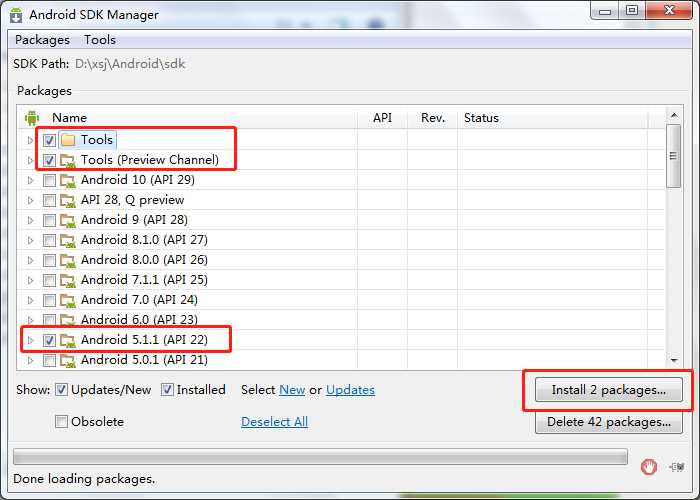Click the New selection link
This screenshot has width=700, height=500.
pyautogui.click(x=292, y=390)
